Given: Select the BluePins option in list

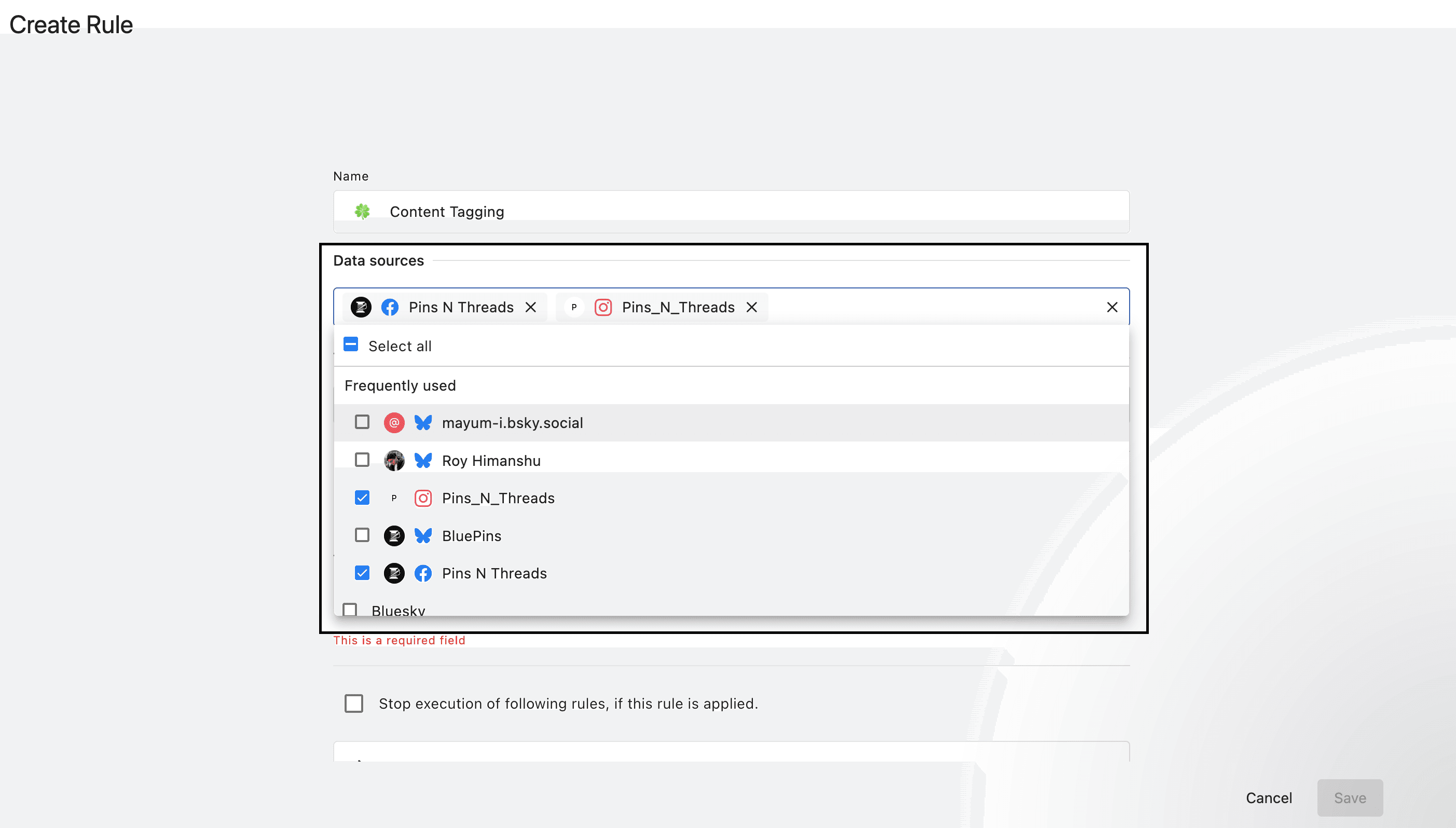Looking at the screenshot, I should click(472, 536).
